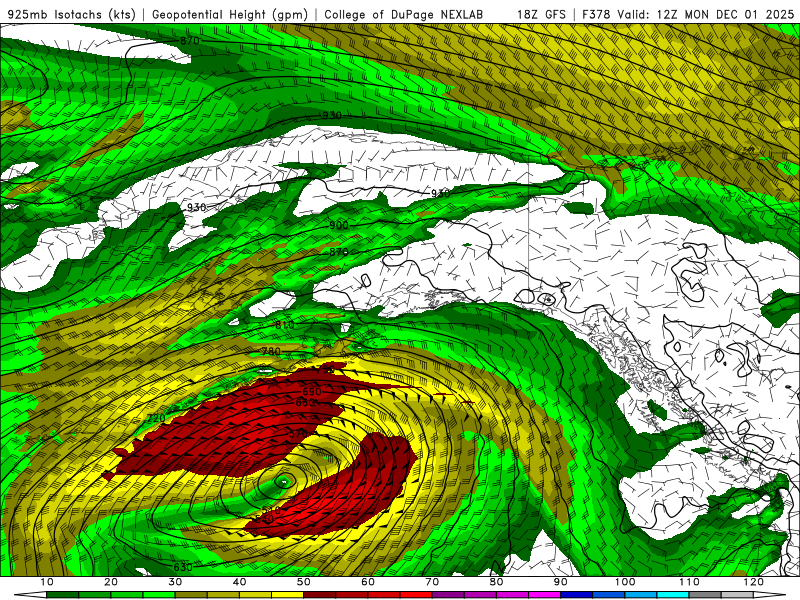
Task: Select the brightest green legend swatch before 30
Action: click(x=159, y=595)
